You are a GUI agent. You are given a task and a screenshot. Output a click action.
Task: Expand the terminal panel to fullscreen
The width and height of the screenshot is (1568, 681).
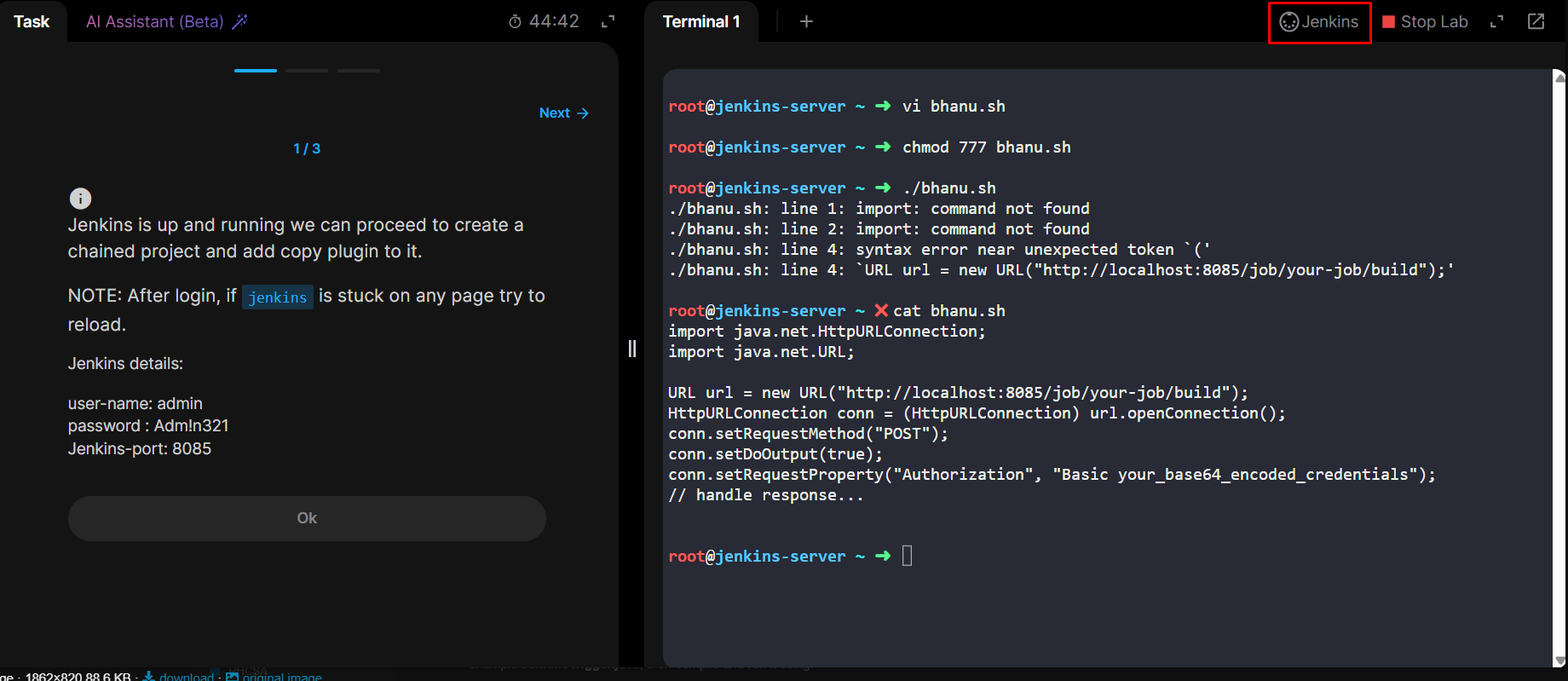[1496, 22]
